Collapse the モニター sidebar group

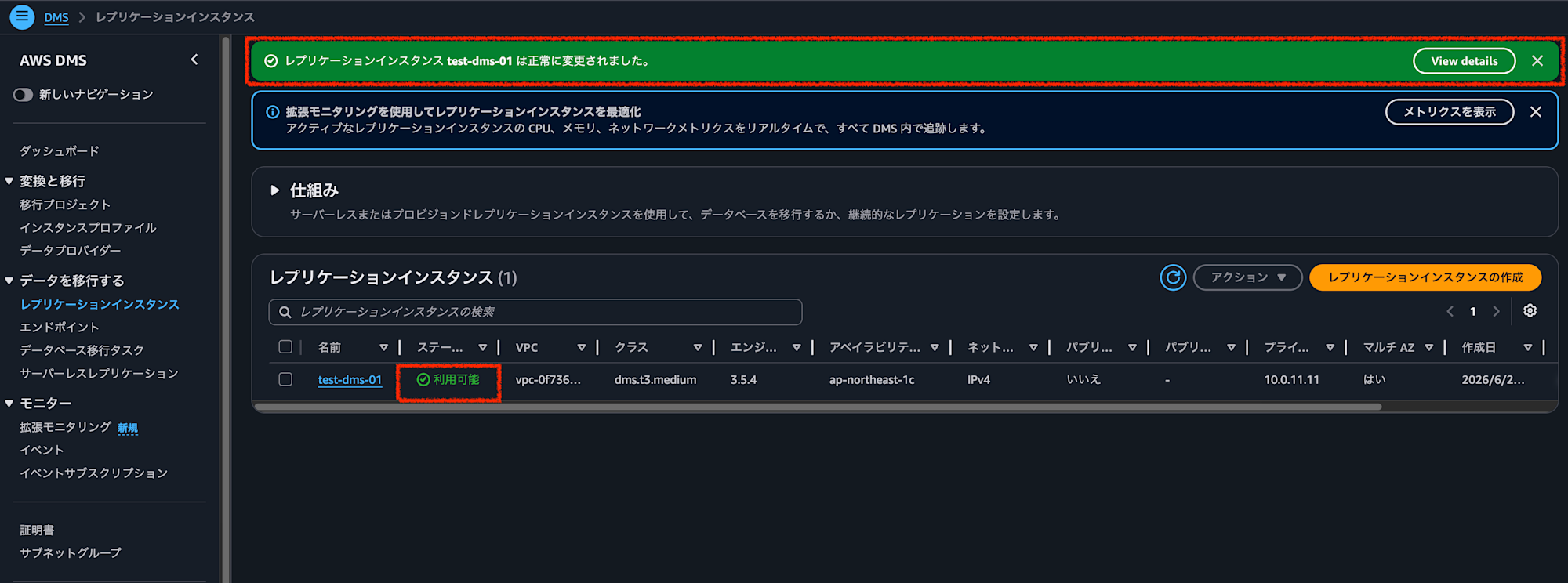[9, 403]
